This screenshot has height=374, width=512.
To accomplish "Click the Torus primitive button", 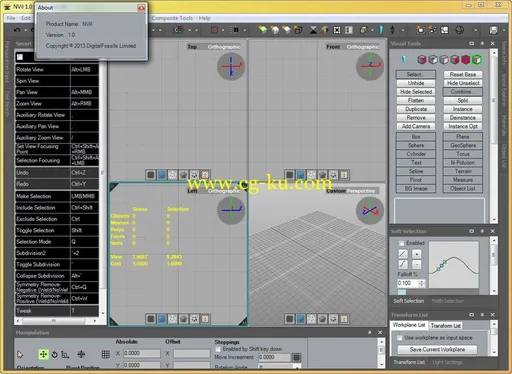I will point(463,154).
